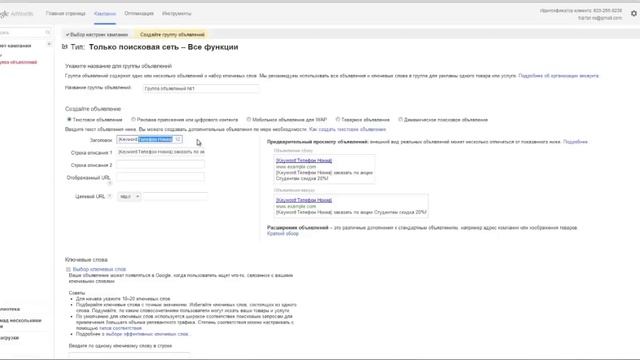The image size is (640, 360).
Task: Open 'Кампании' tab
Action: coord(105,13)
